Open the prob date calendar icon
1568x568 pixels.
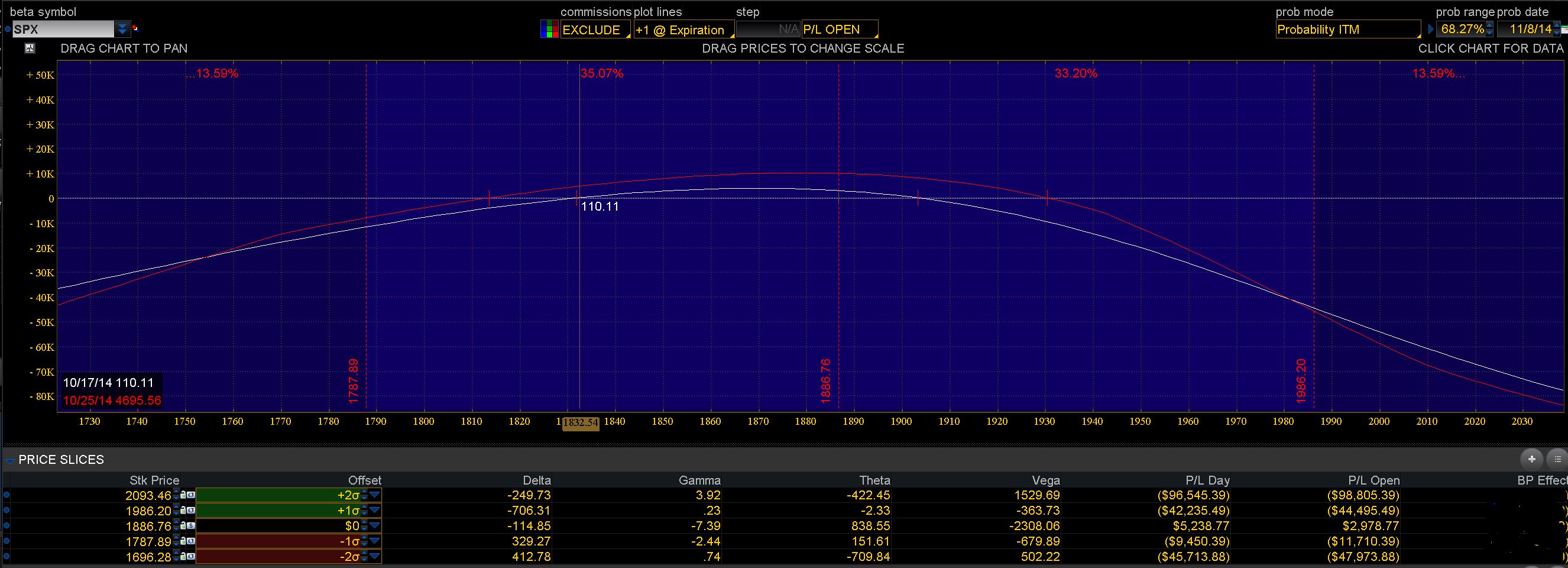1564,29
